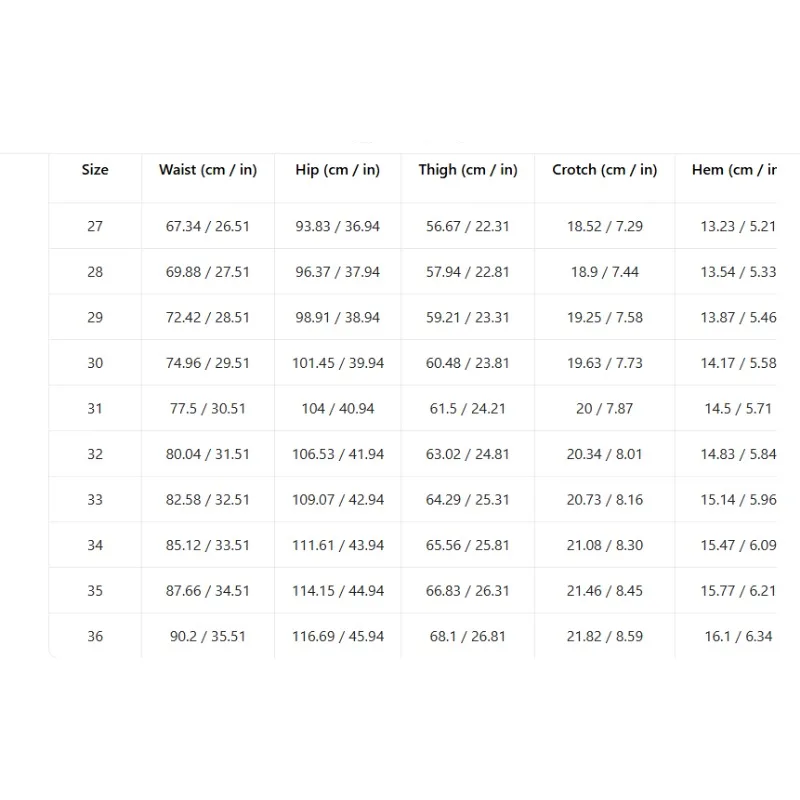Viewport: 800px width, 800px height.
Task: Click the Size column header
Action: click(95, 170)
